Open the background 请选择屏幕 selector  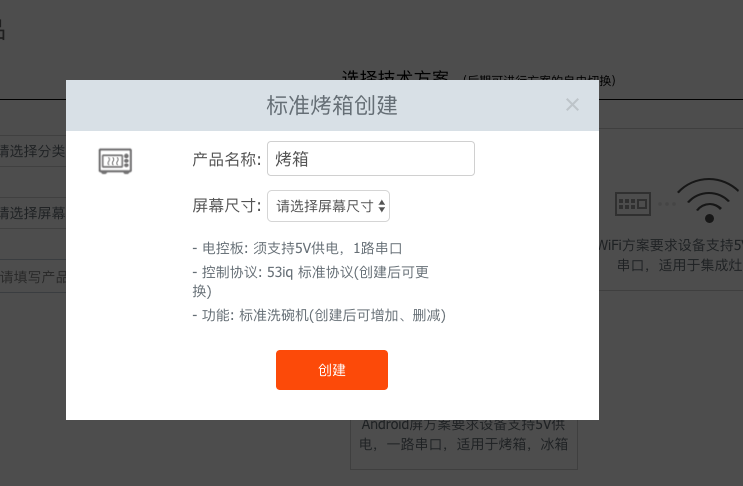(x=33, y=213)
